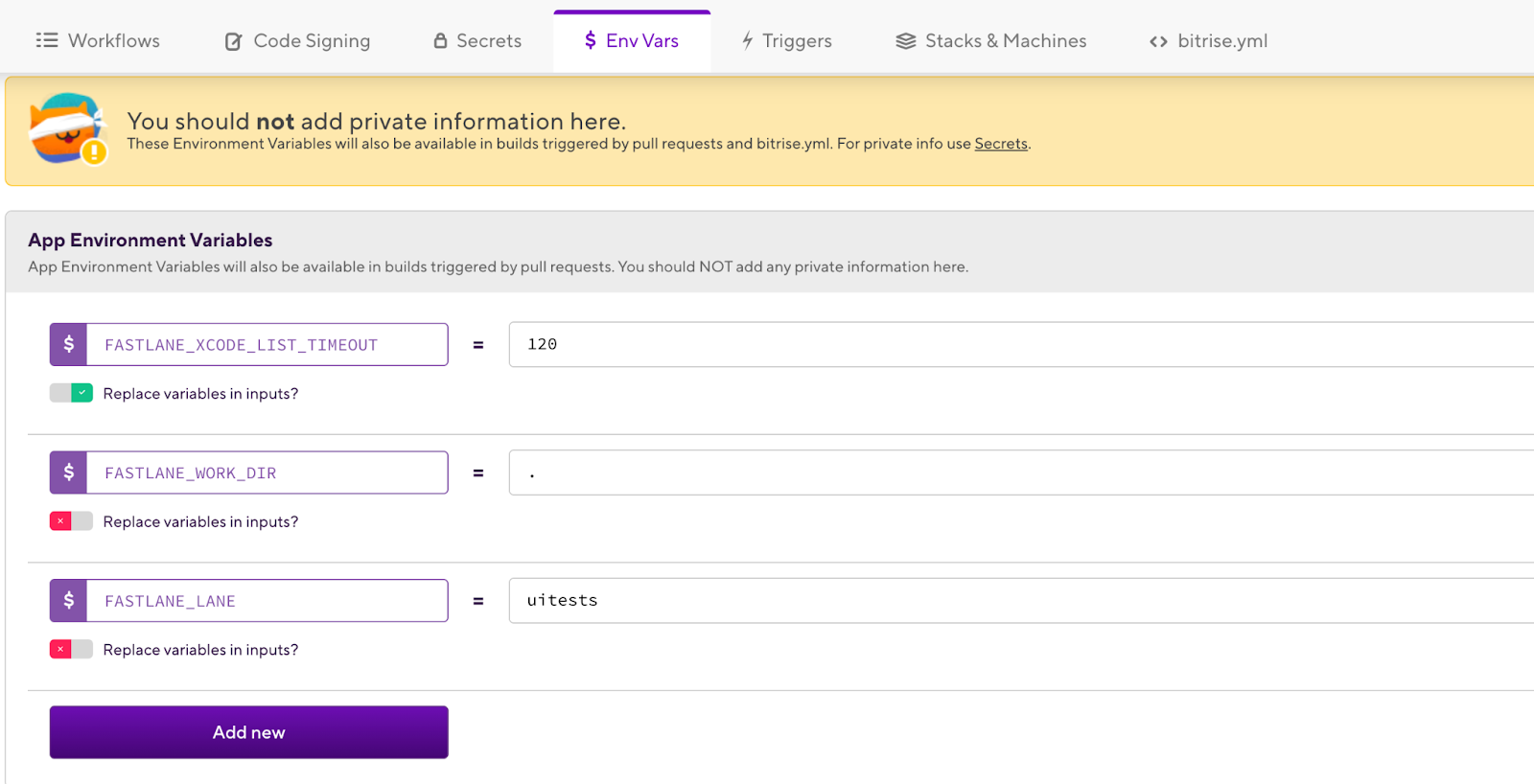Click the Code Signing pencil icon
This screenshot has height=784, width=1534.
point(233,41)
